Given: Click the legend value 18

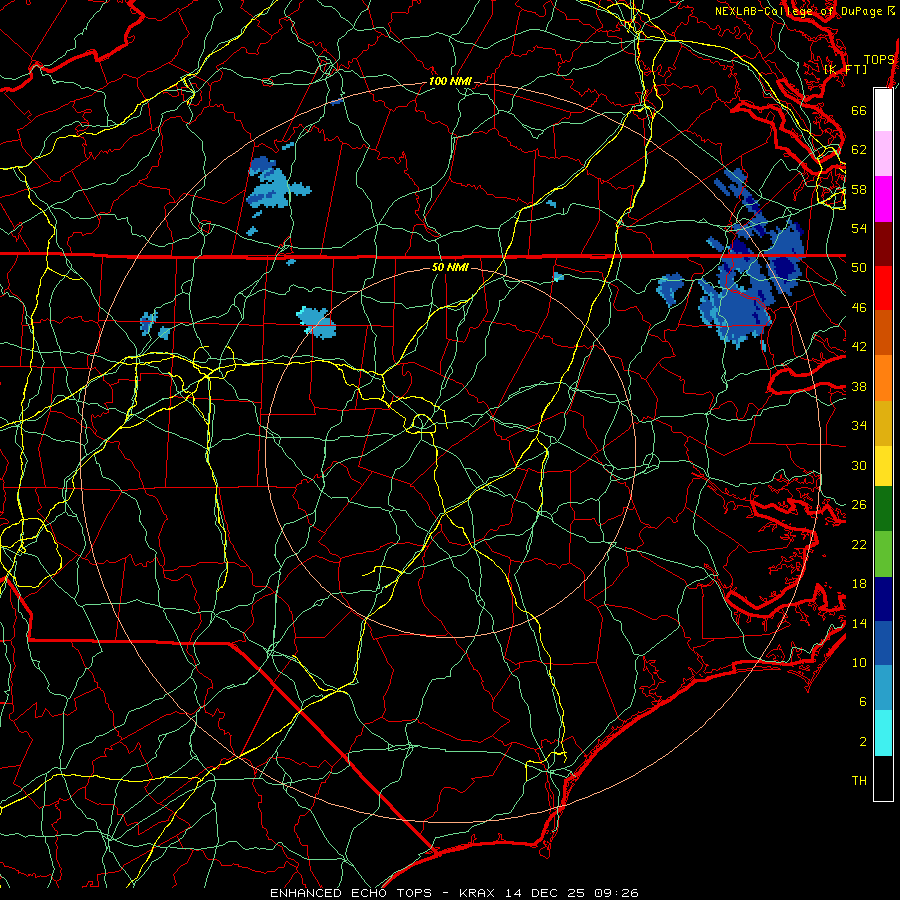Looking at the screenshot, I should click(859, 584).
